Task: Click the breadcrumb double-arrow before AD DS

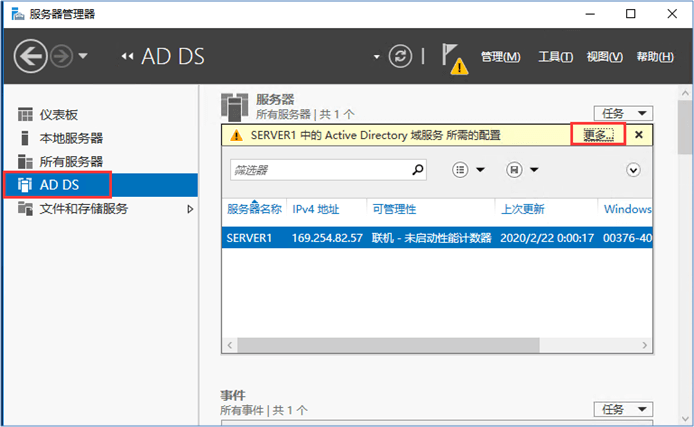Action: point(127,57)
